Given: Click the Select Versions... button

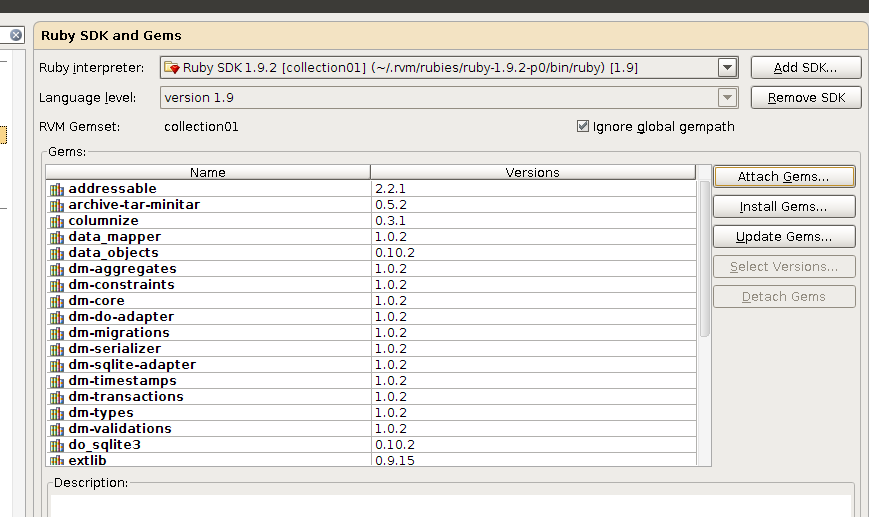Looking at the screenshot, I should (x=784, y=267).
